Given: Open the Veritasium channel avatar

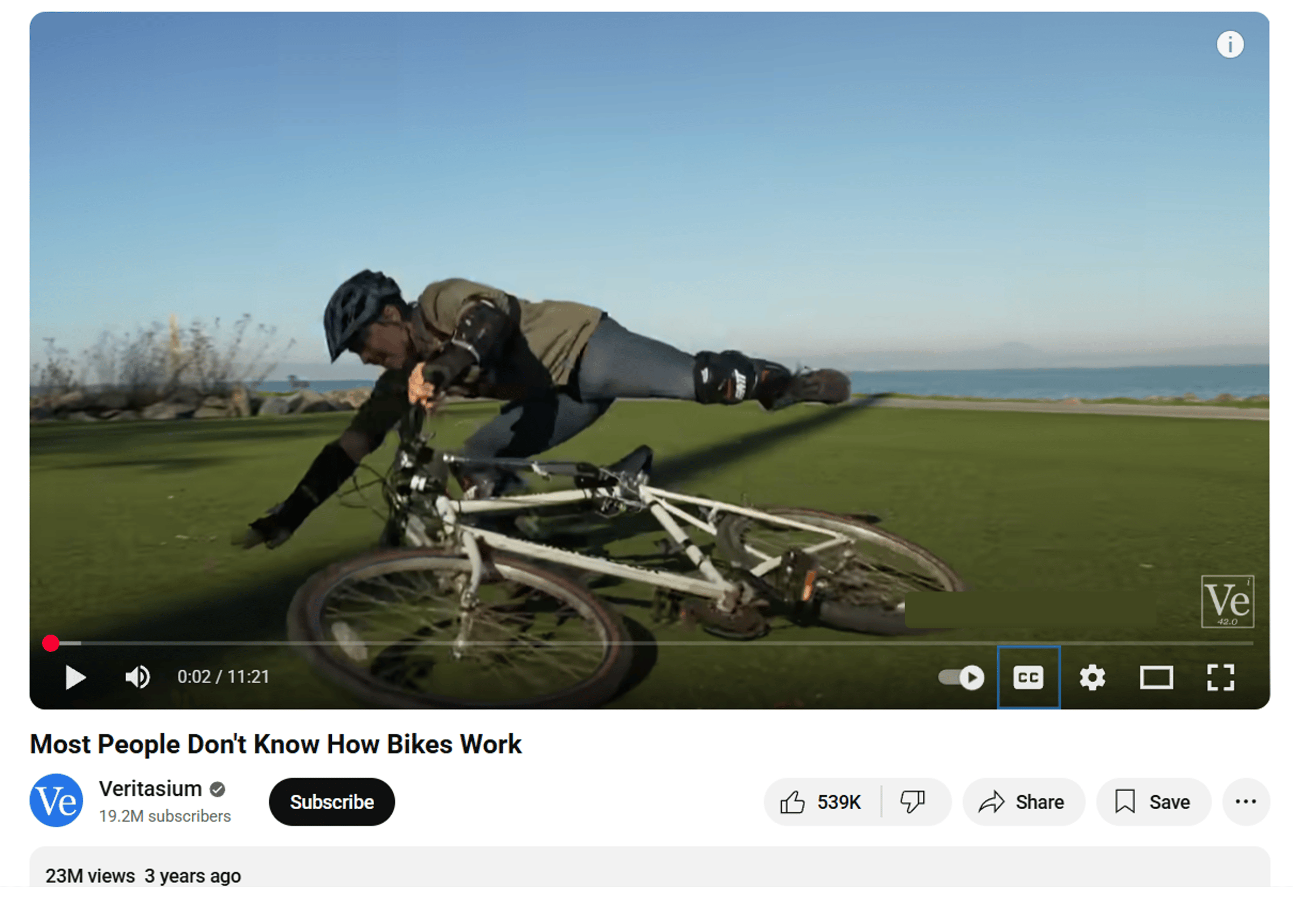Looking at the screenshot, I should pyautogui.click(x=57, y=801).
